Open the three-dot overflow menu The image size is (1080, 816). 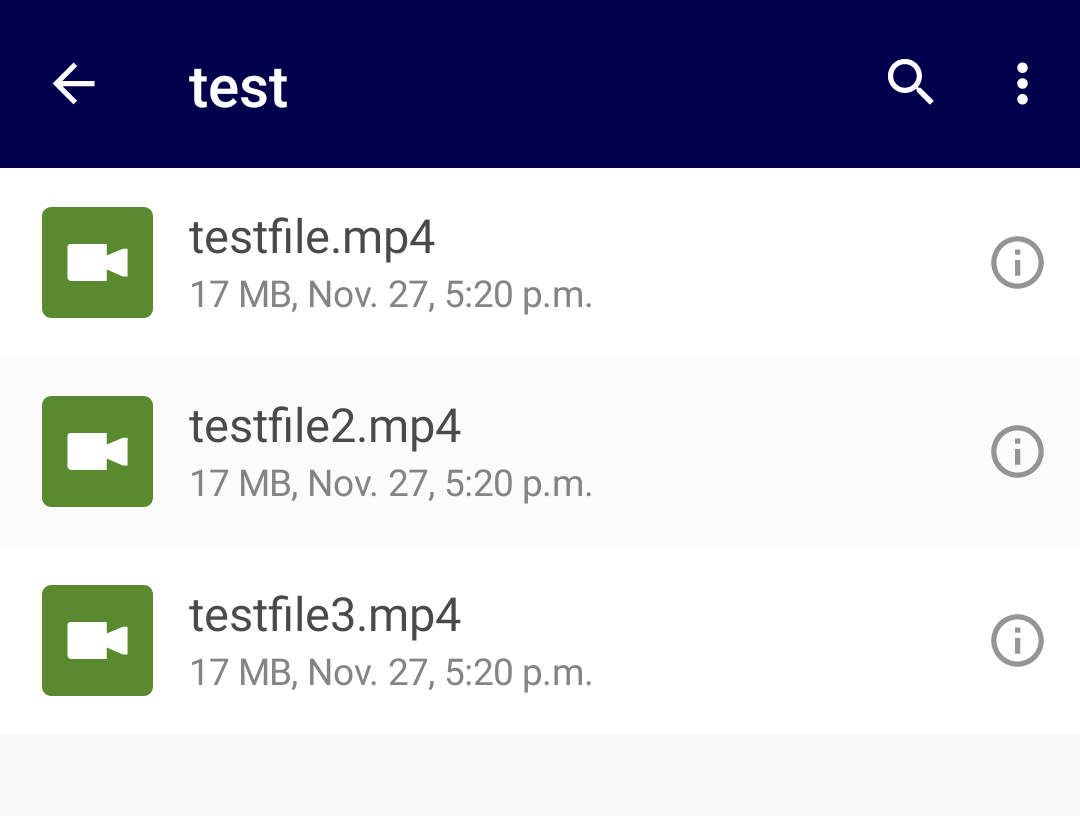1022,84
